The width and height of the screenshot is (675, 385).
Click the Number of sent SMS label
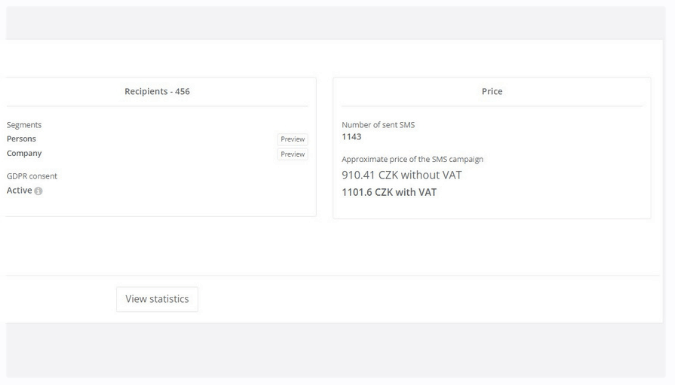pyautogui.click(x=378, y=125)
